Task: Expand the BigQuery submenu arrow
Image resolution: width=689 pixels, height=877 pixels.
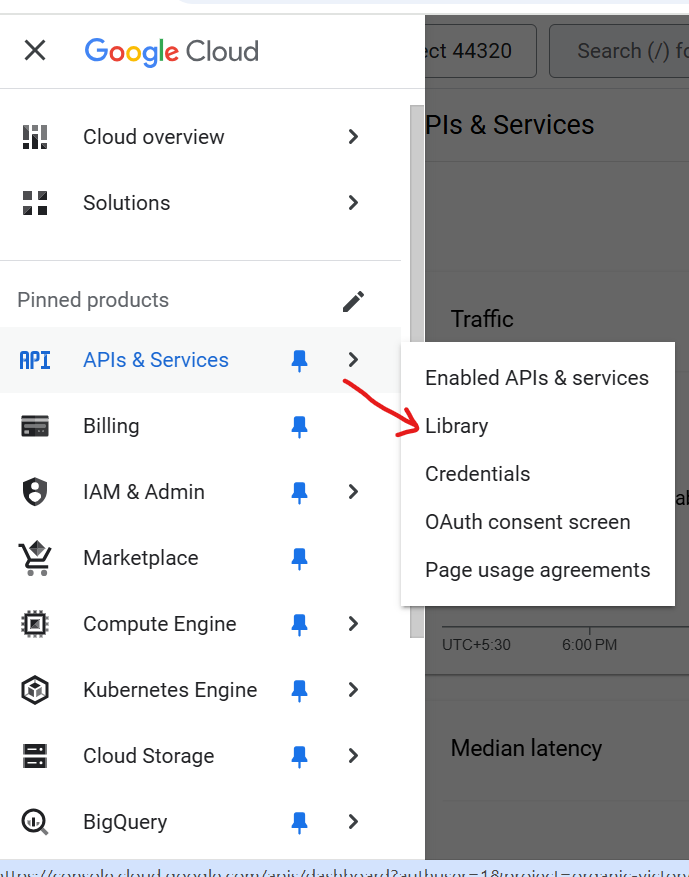Action: click(353, 822)
